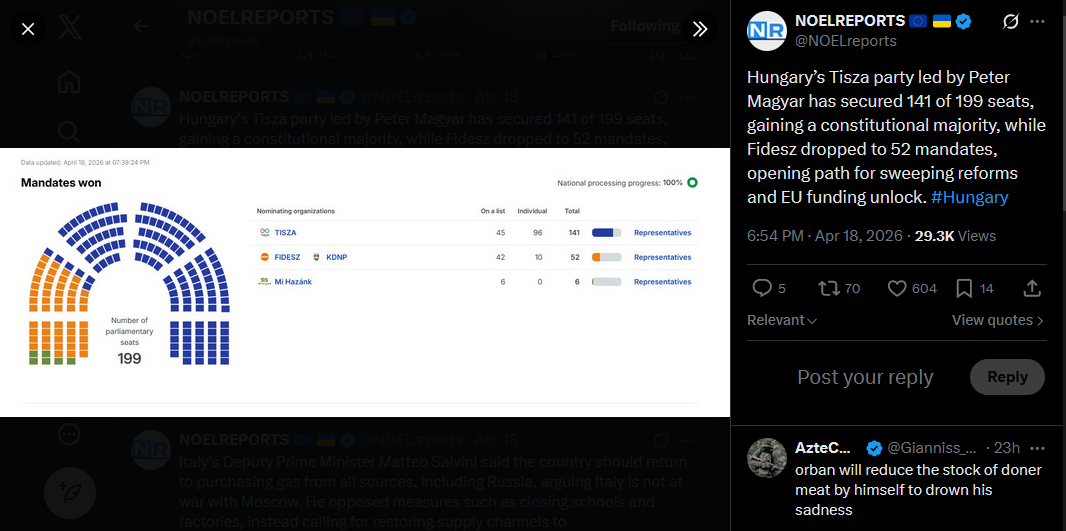Click the @NOELreports handle
Viewport: 1066px width, 531px height.
tap(846, 41)
